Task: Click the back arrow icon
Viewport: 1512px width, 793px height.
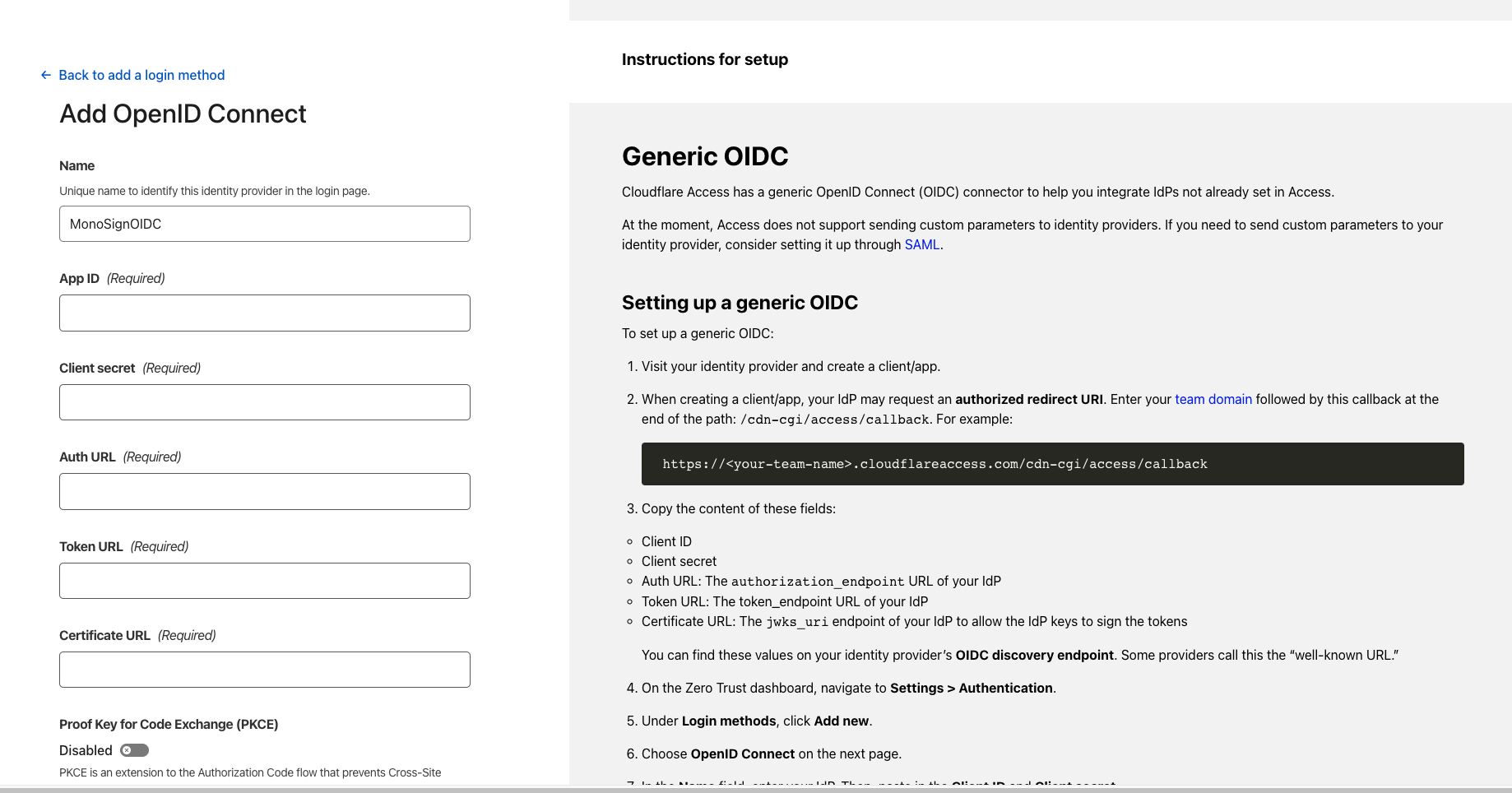Action: point(46,75)
